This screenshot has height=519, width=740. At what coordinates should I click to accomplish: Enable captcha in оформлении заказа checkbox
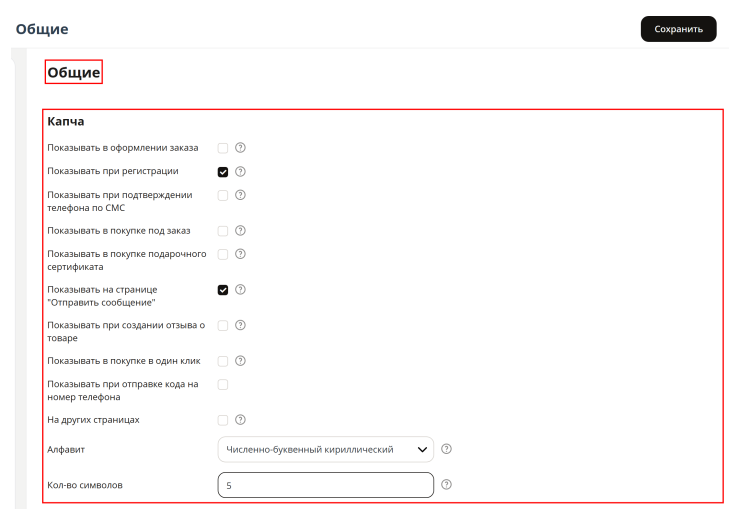(x=223, y=148)
